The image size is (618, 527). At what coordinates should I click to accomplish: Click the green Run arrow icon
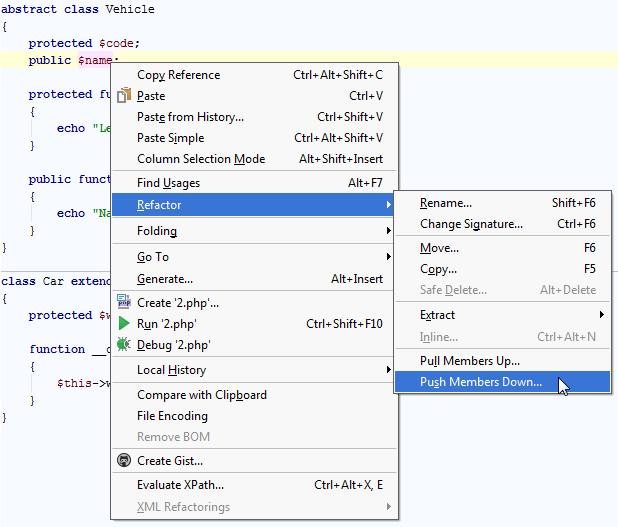click(124, 323)
